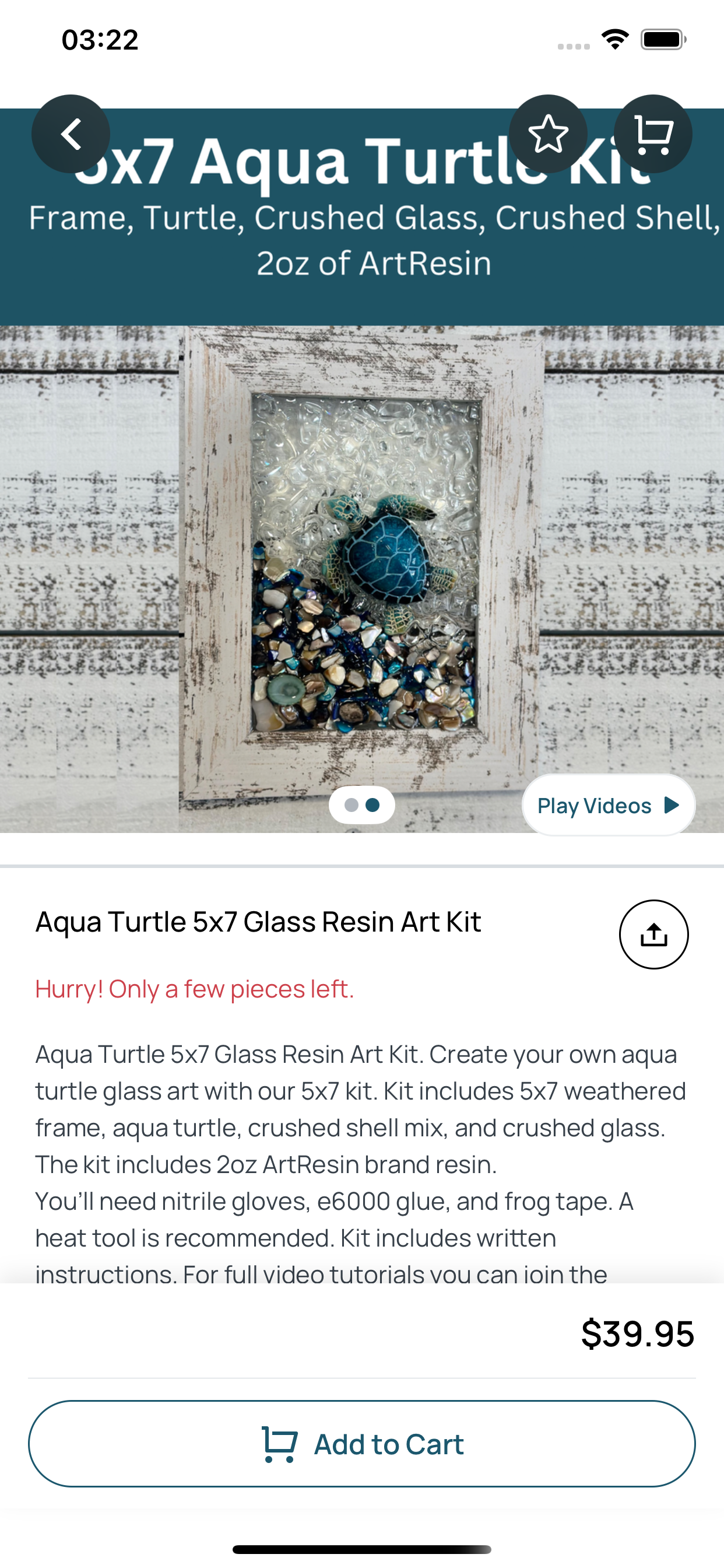The image size is (724, 1568).
Task: Tap the Wi-Fi status icon
Action: pos(615,40)
